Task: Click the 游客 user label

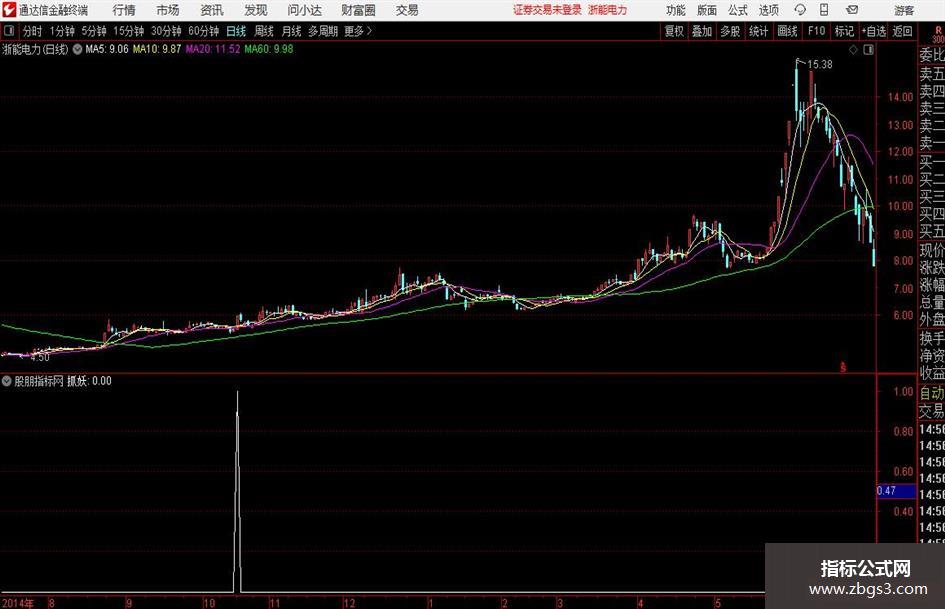Action: click(x=904, y=10)
